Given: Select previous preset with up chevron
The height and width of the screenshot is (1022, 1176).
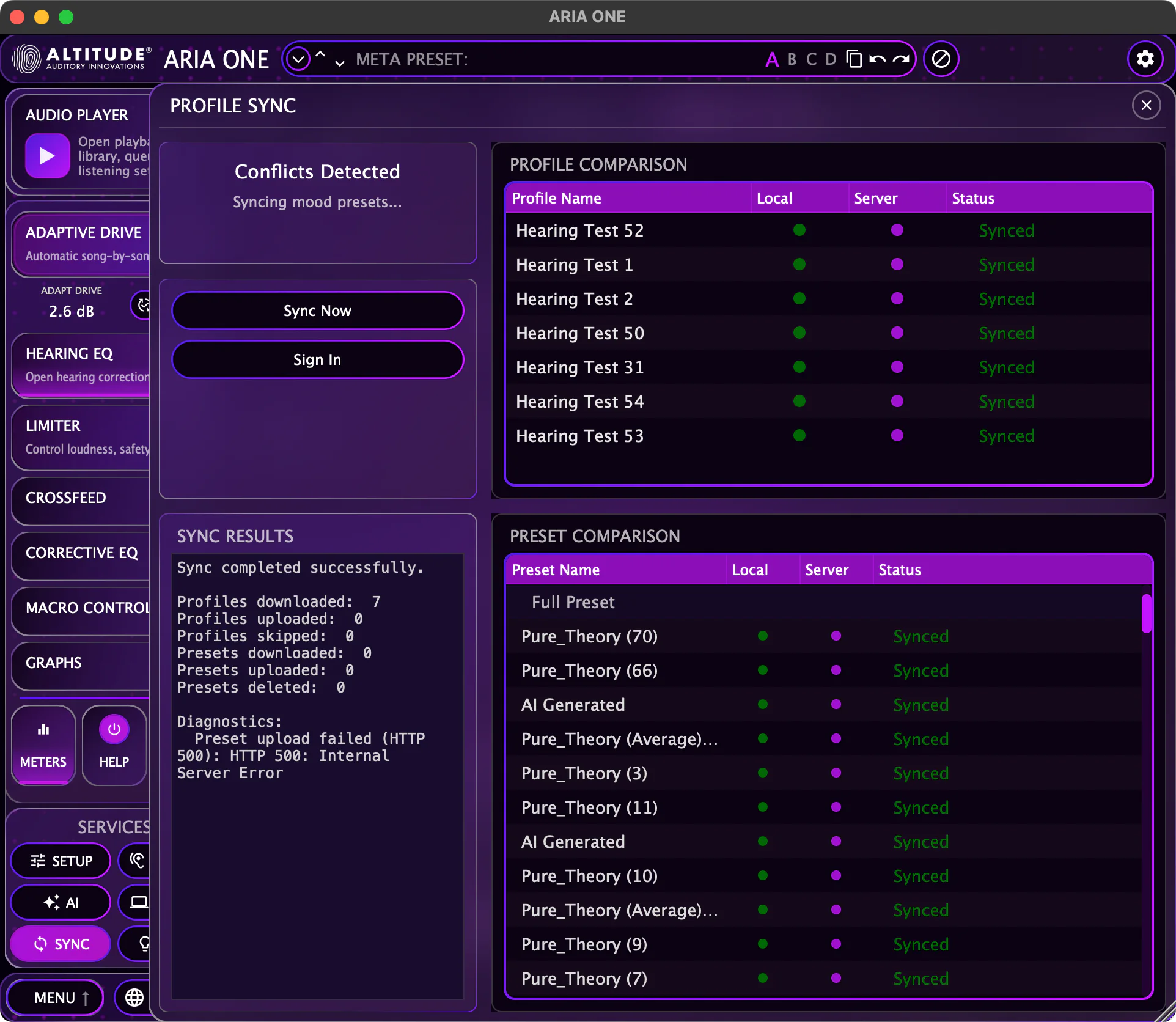Looking at the screenshot, I should (x=320, y=54).
